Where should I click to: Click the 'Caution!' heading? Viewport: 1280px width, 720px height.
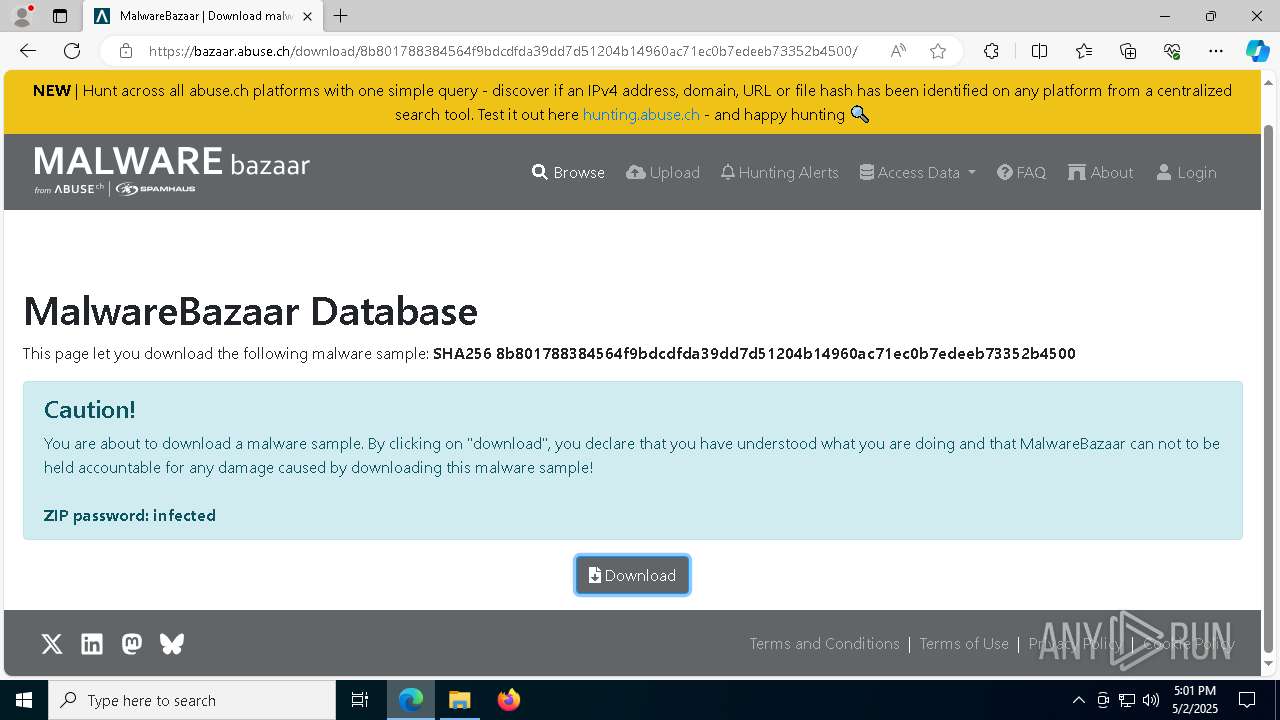90,409
